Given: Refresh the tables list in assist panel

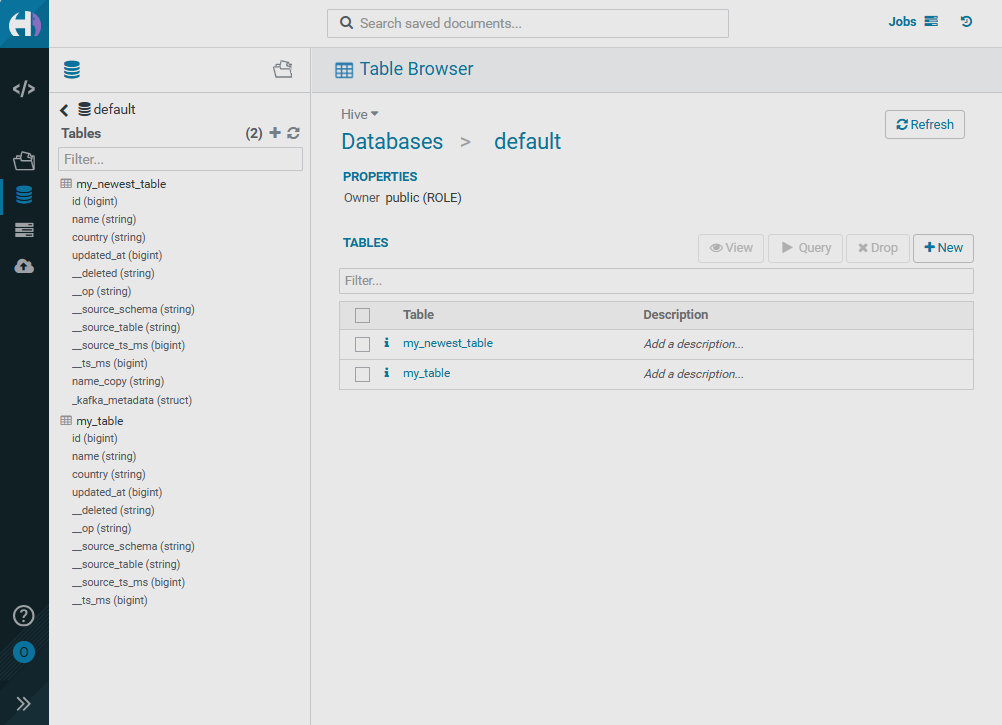Looking at the screenshot, I should [293, 133].
